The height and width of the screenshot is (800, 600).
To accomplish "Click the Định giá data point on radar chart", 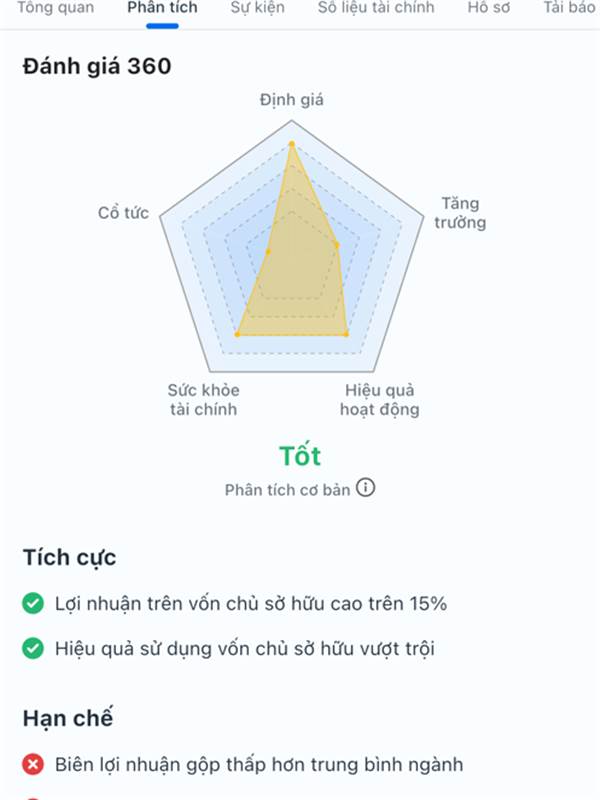I will (x=292, y=144).
